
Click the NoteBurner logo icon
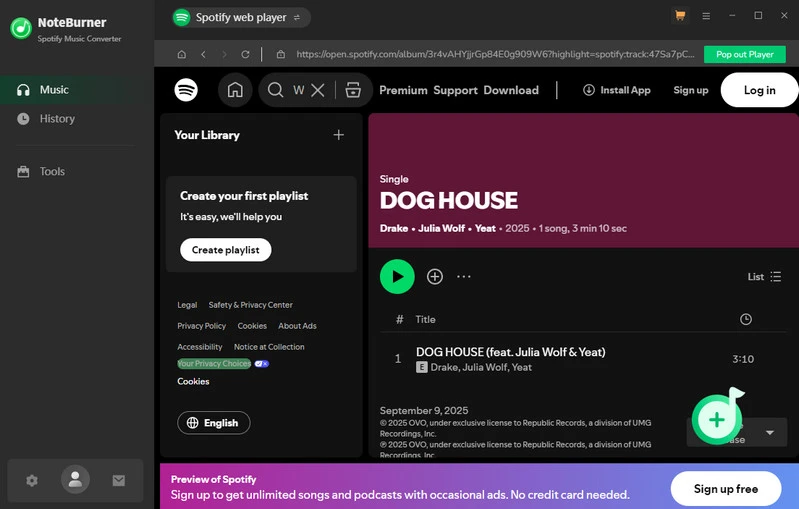point(21,29)
